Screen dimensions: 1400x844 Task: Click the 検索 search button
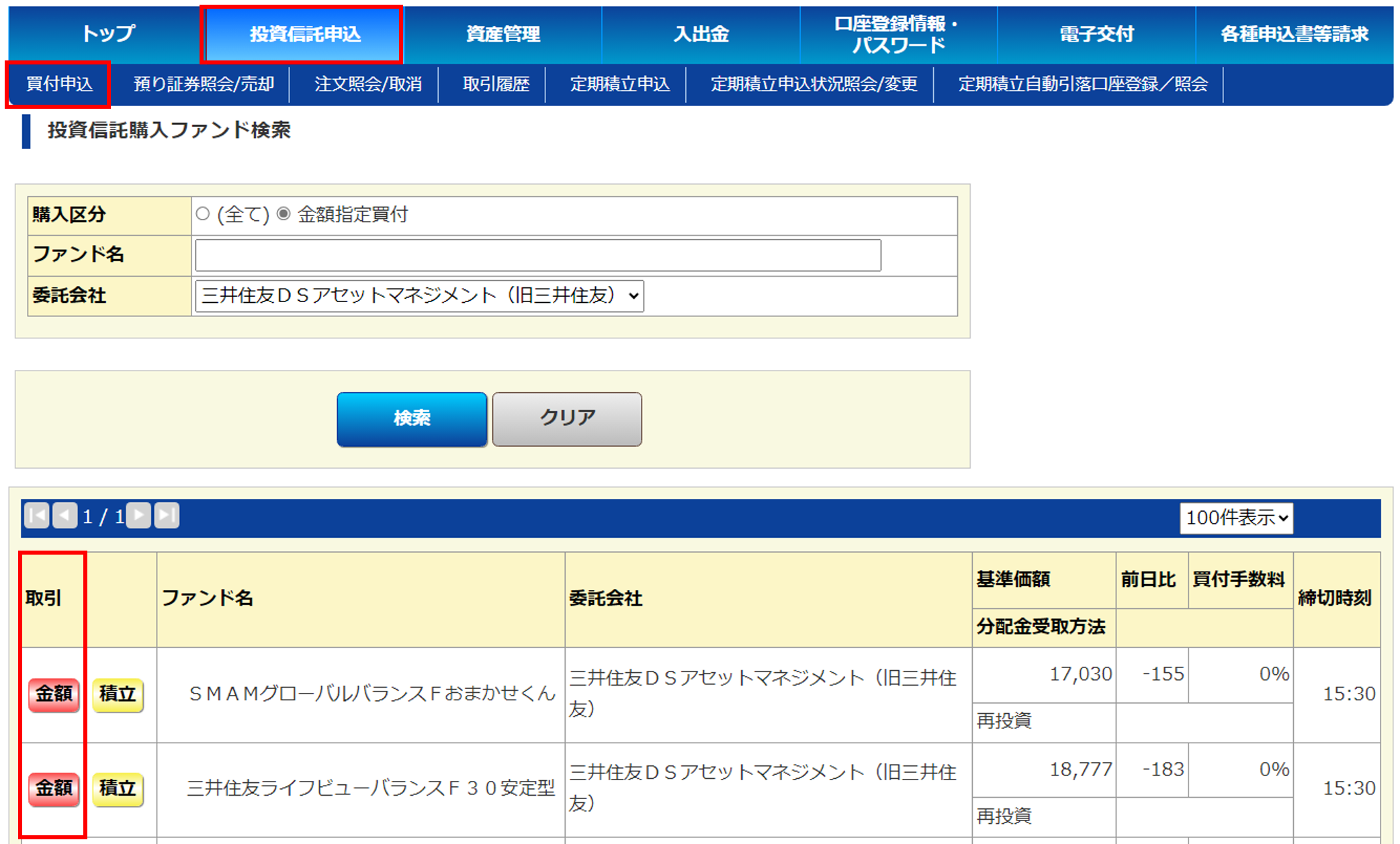pyautogui.click(x=412, y=419)
